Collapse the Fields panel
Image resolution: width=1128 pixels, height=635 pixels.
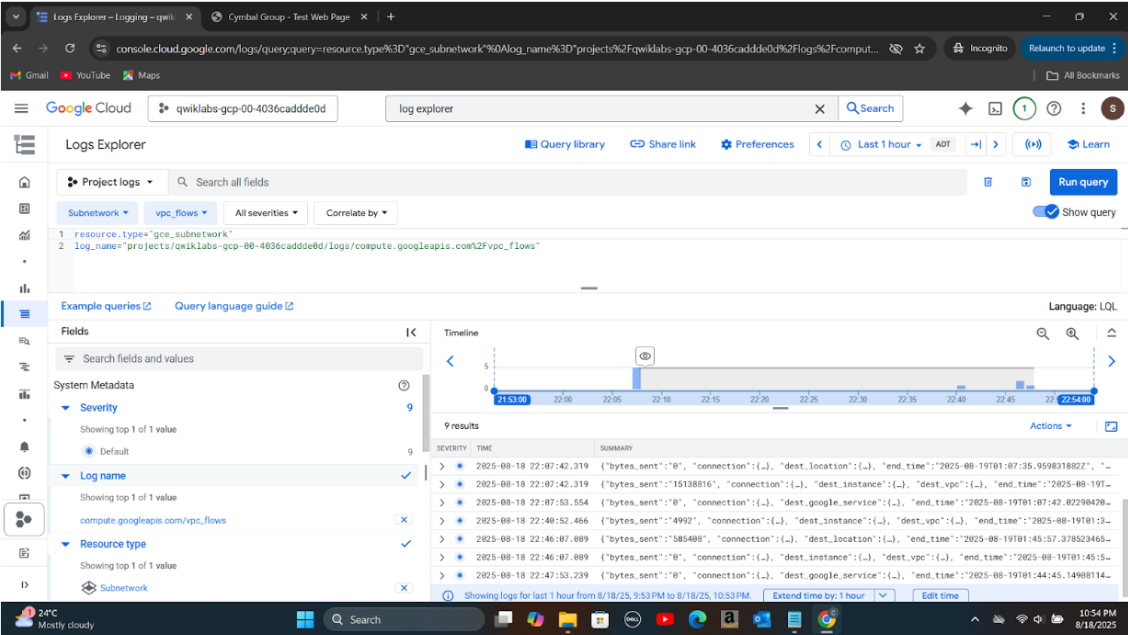pyautogui.click(x=411, y=332)
